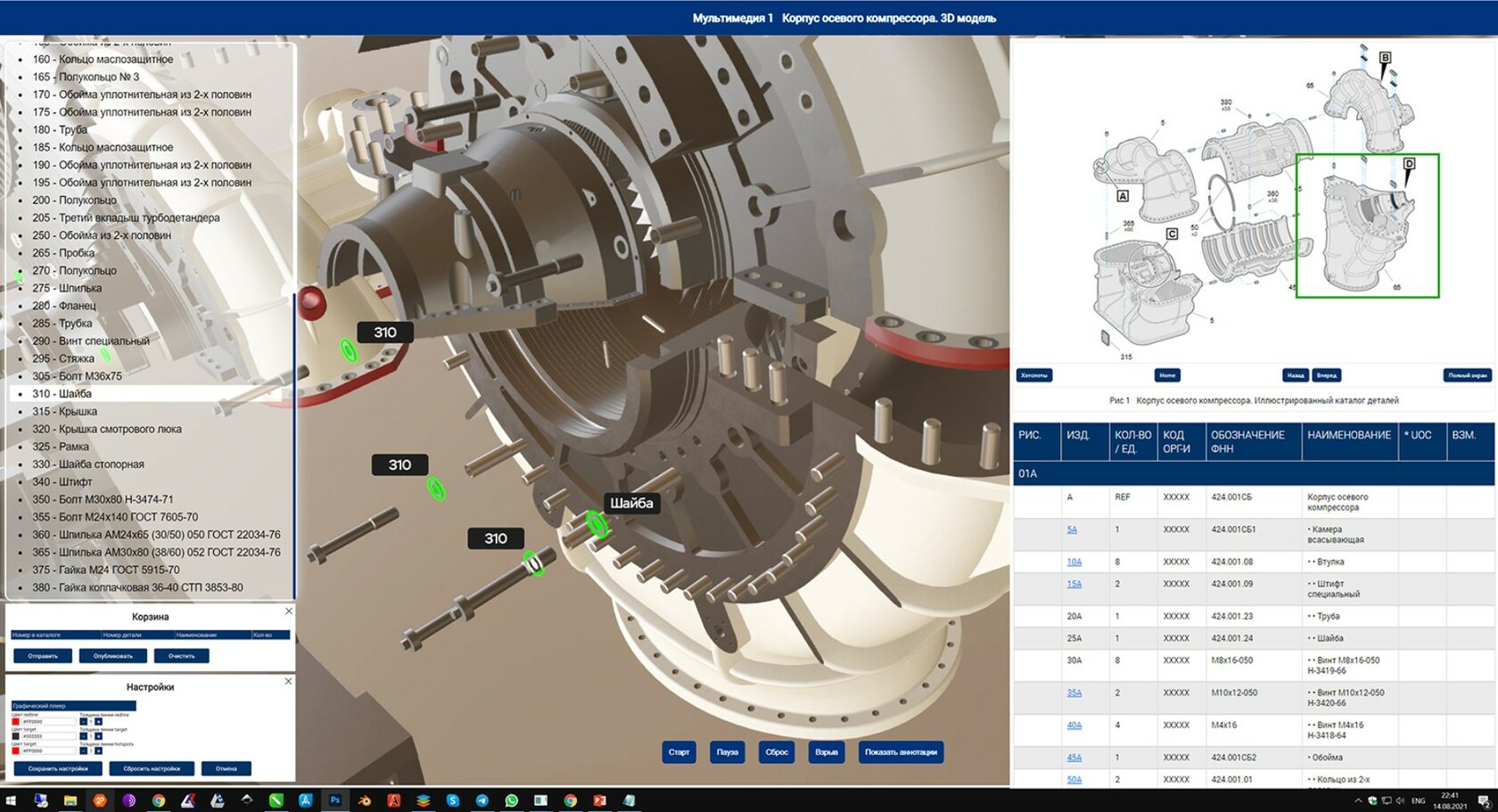Open Blender from the taskbar

[364, 800]
